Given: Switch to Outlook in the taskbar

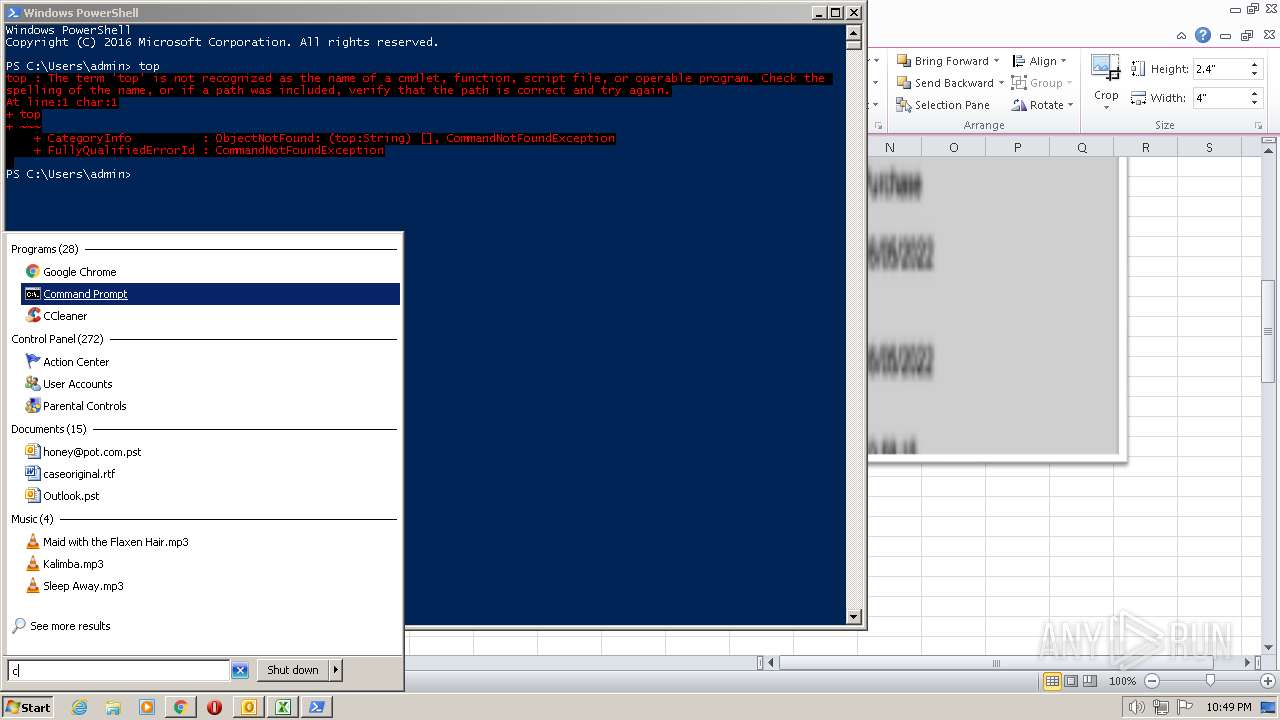Looking at the screenshot, I should (x=249, y=707).
